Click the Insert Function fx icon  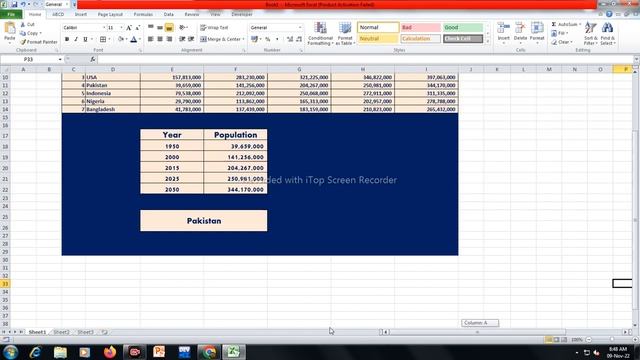(x=93, y=60)
